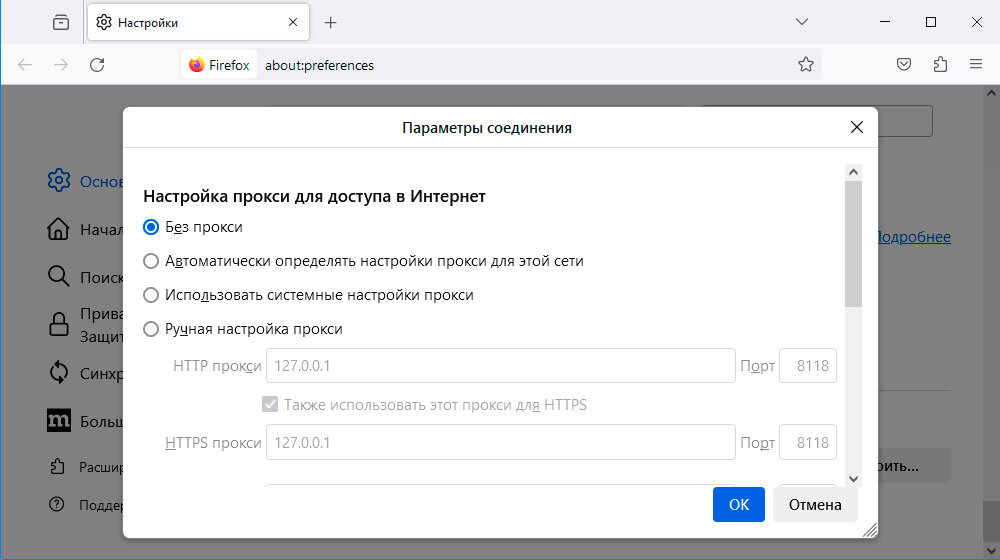Click page scrollbar down arrow
1000x560 pixels.
991,550
